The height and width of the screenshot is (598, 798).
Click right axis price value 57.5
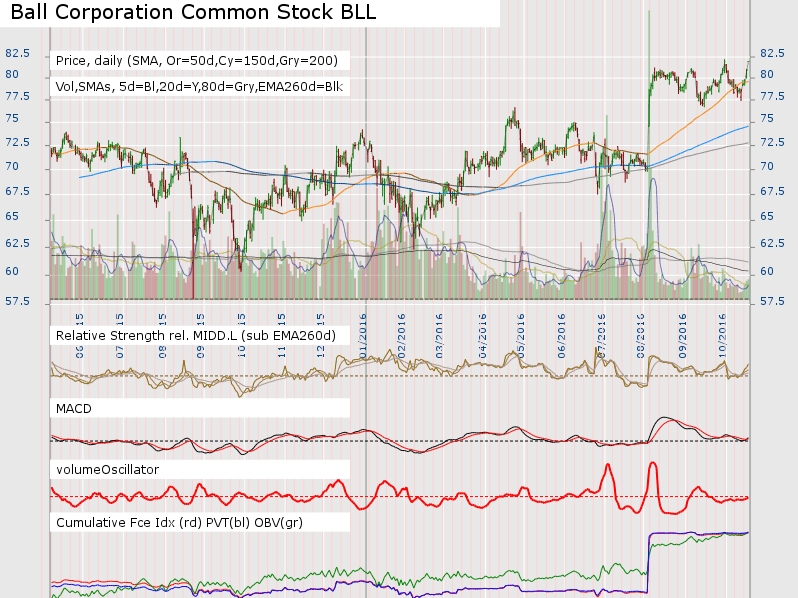click(x=773, y=301)
